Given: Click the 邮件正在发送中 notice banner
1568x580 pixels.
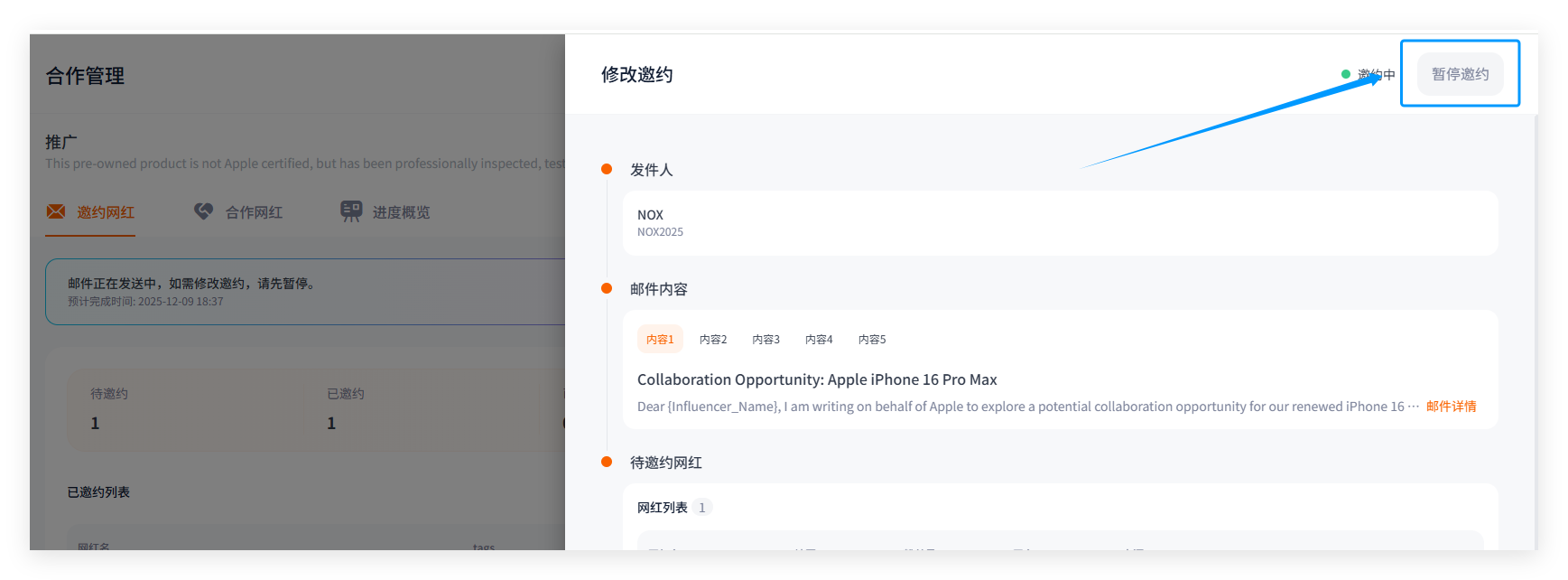Looking at the screenshot, I should 307,292.
